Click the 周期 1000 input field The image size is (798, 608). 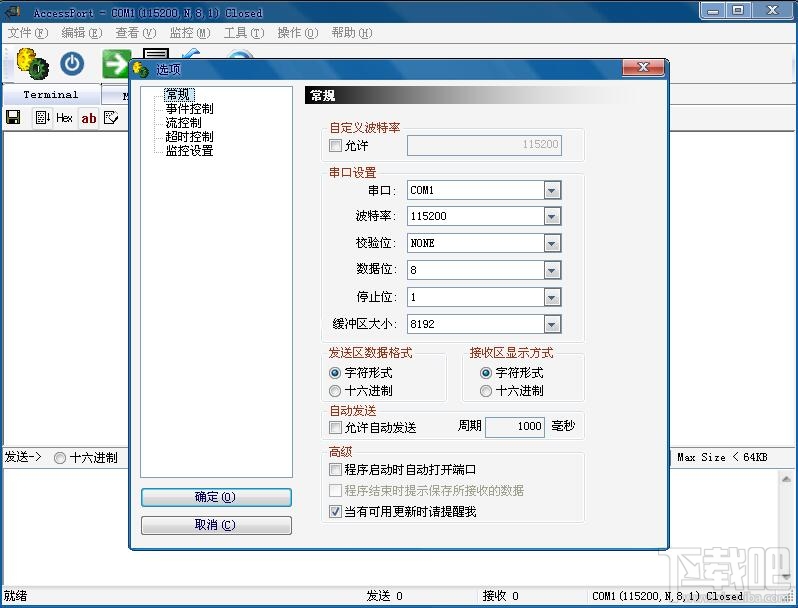click(x=515, y=426)
